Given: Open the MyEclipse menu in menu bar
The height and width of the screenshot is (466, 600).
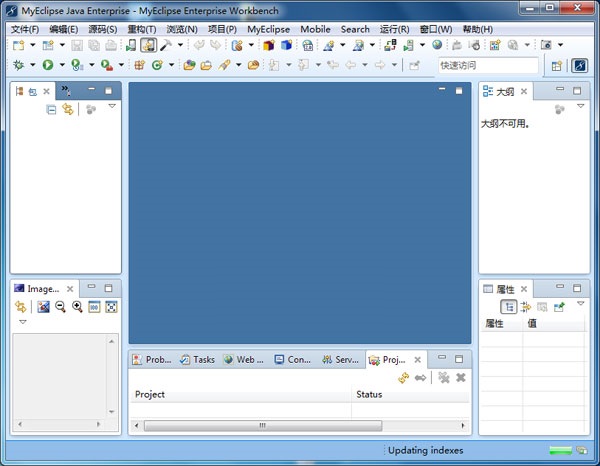Looking at the screenshot, I should (x=268, y=29).
